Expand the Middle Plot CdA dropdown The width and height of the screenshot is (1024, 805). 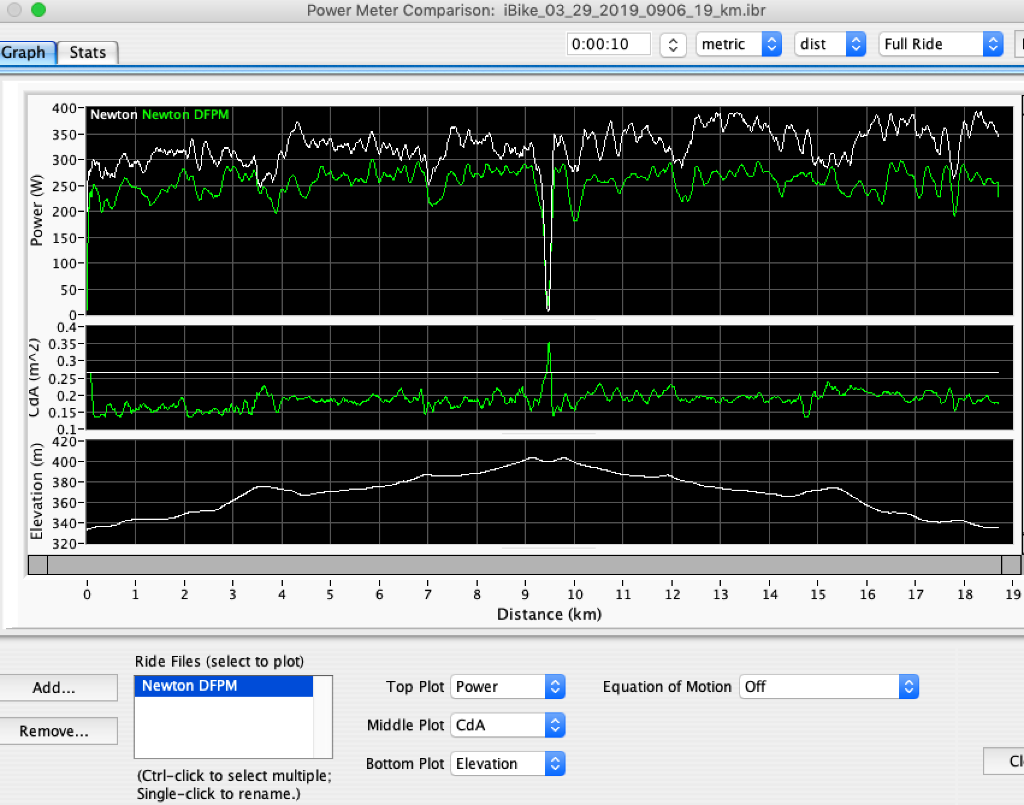point(508,725)
